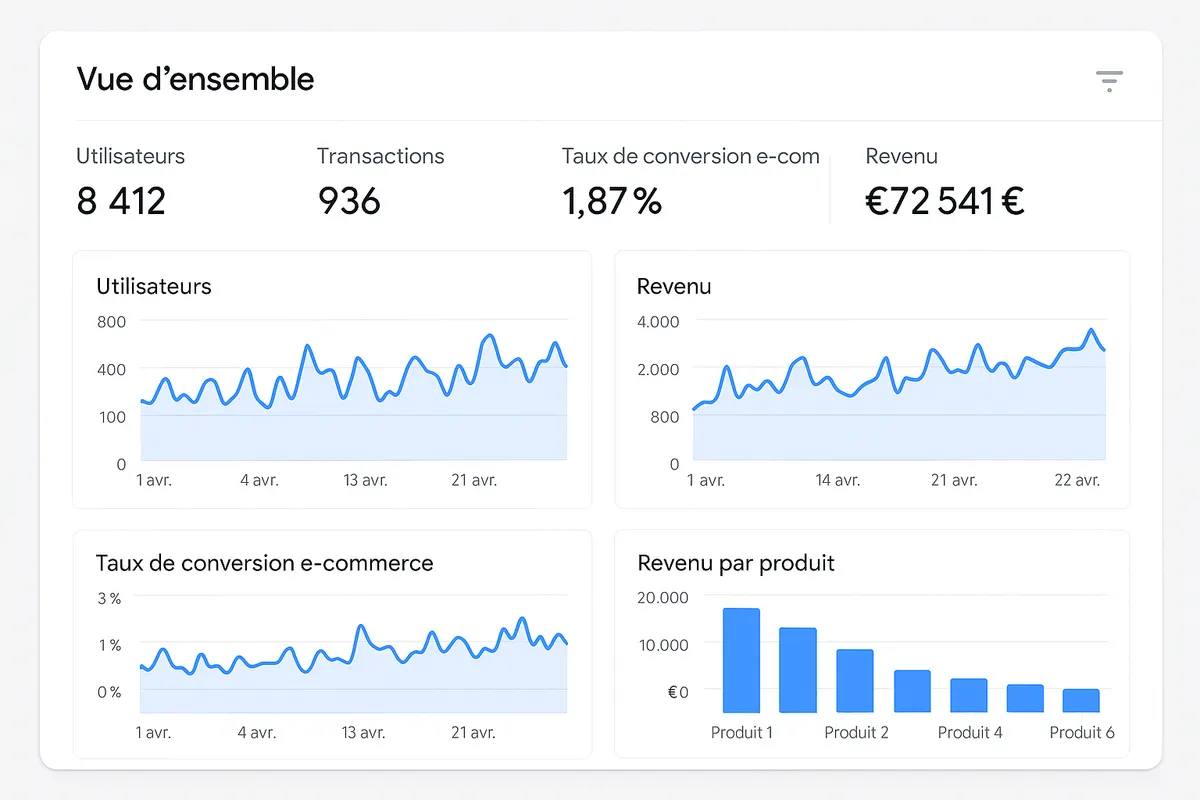Click the 800 axis label in Revenu chart
Screen dimensions: 1200x800
(x=664, y=416)
